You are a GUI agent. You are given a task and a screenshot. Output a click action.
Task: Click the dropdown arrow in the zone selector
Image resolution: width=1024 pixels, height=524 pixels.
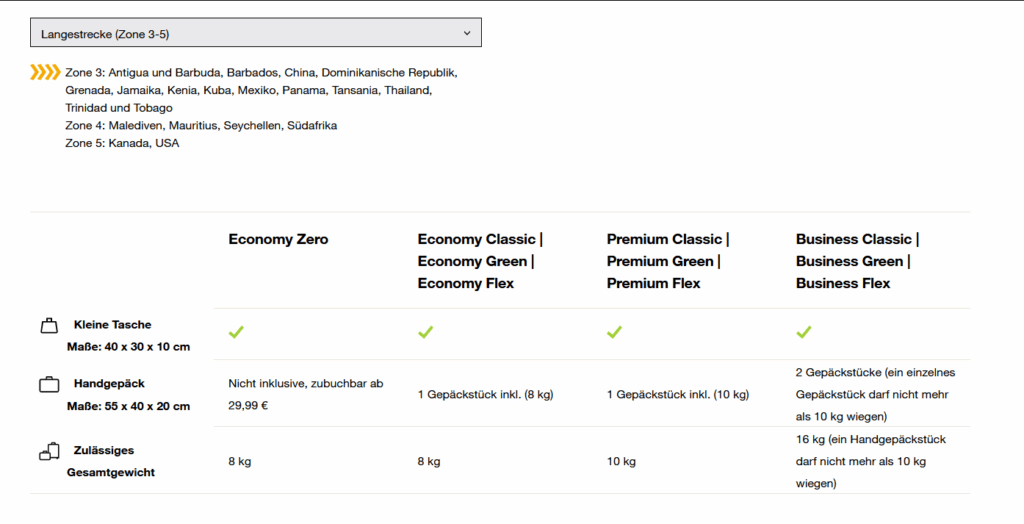pyautogui.click(x=467, y=33)
